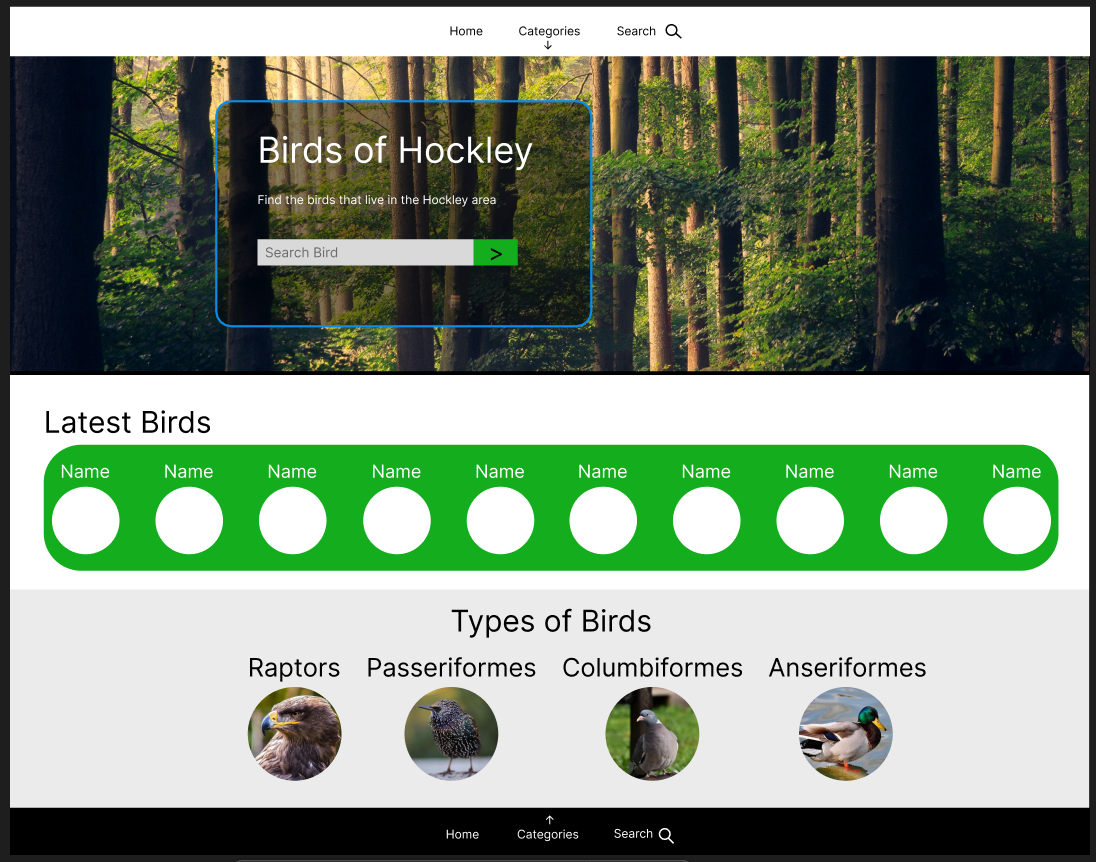This screenshot has height=862, width=1096.
Task: Open Categories in the top navigation
Action: click(549, 31)
